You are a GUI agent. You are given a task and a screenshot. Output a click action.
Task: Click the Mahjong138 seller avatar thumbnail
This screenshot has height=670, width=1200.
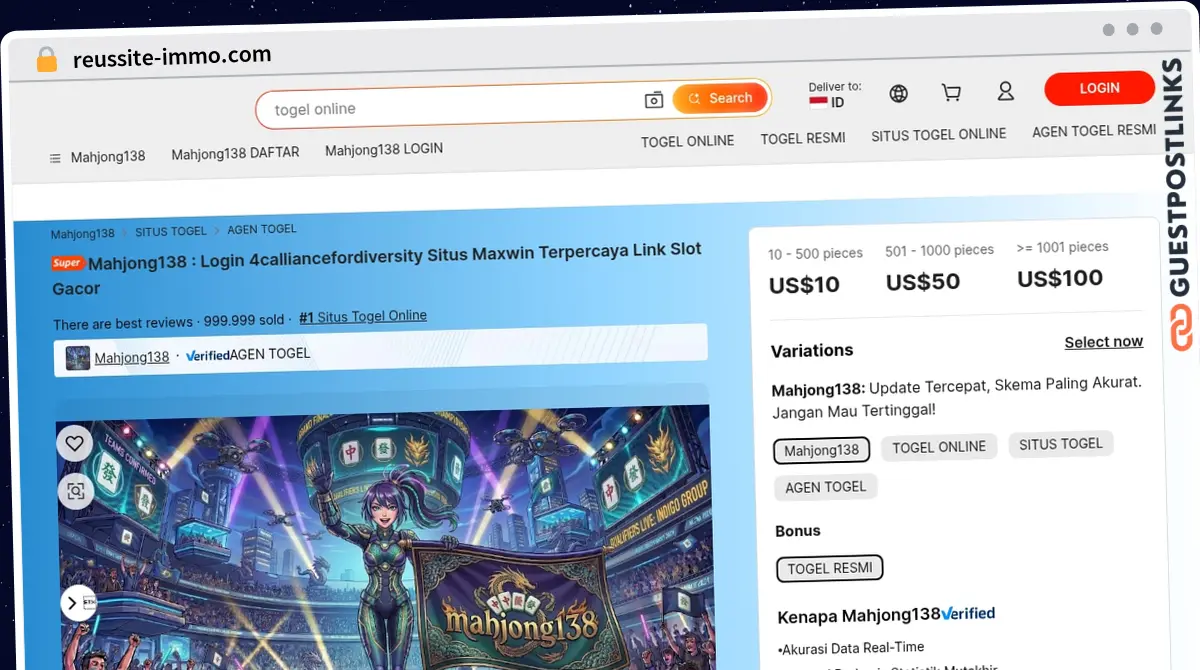[x=78, y=358]
